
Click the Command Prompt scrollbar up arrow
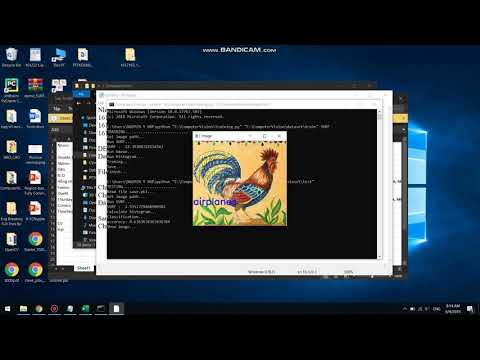click(379, 111)
